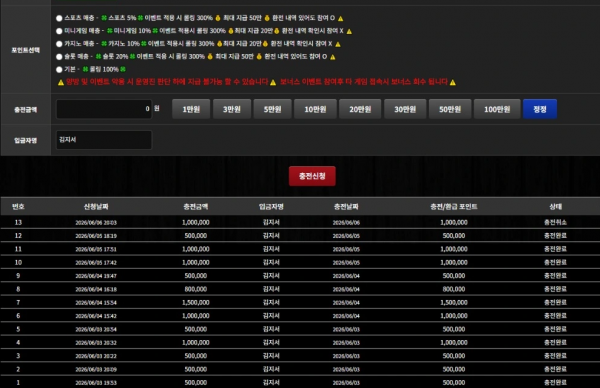This screenshot has height=388, width=600.
Task: Click the 번호 column header
Action: tap(18, 207)
